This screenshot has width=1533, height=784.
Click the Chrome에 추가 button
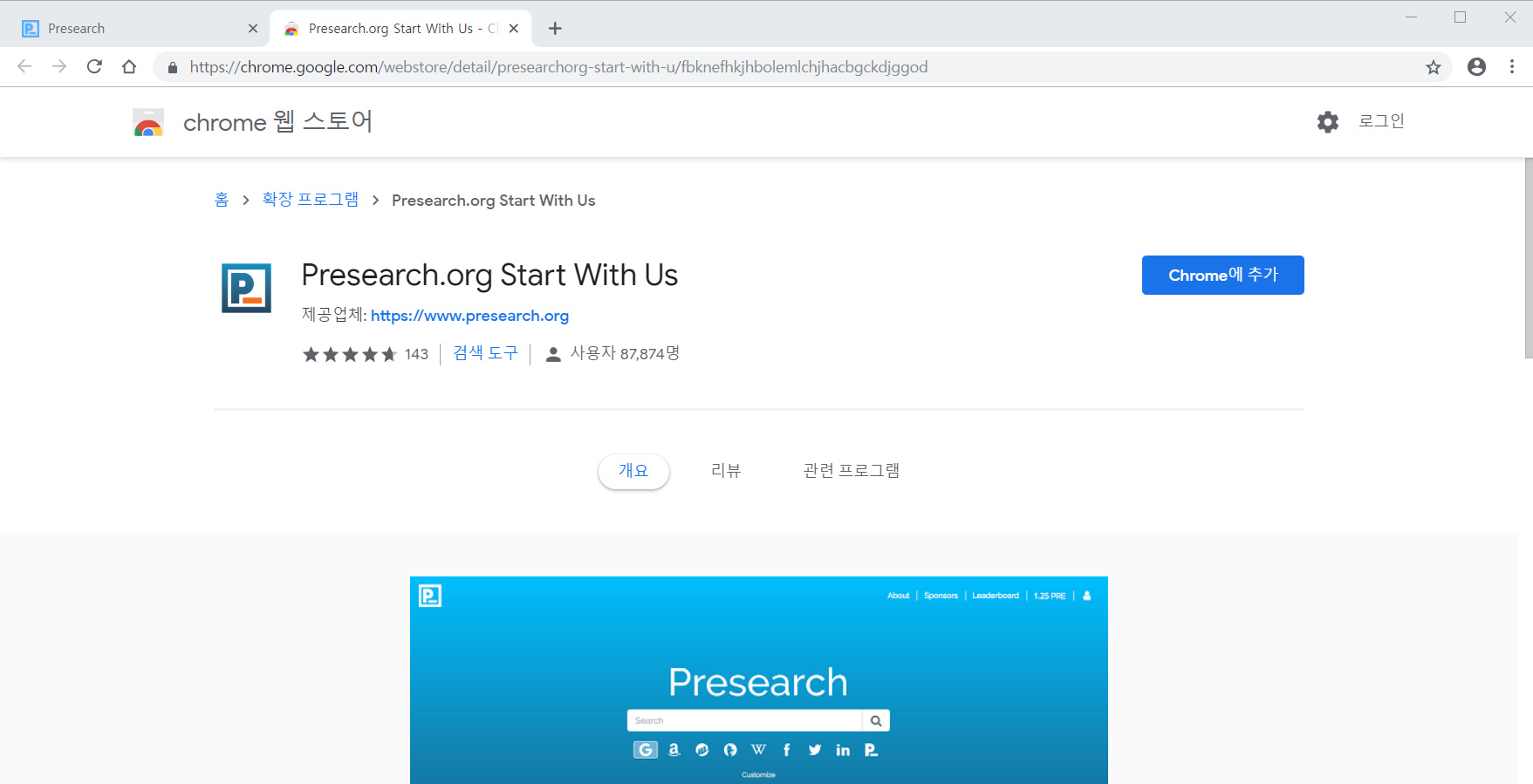coord(1223,275)
